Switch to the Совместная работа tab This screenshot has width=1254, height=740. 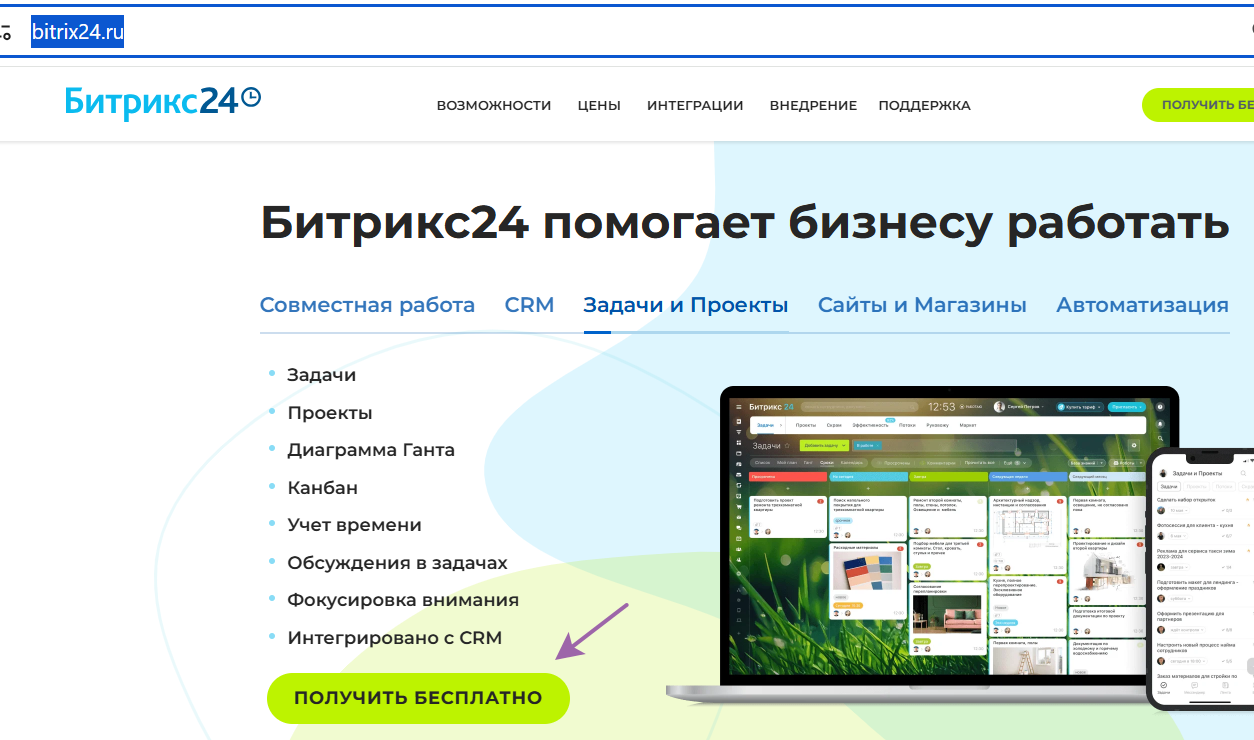tap(367, 305)
